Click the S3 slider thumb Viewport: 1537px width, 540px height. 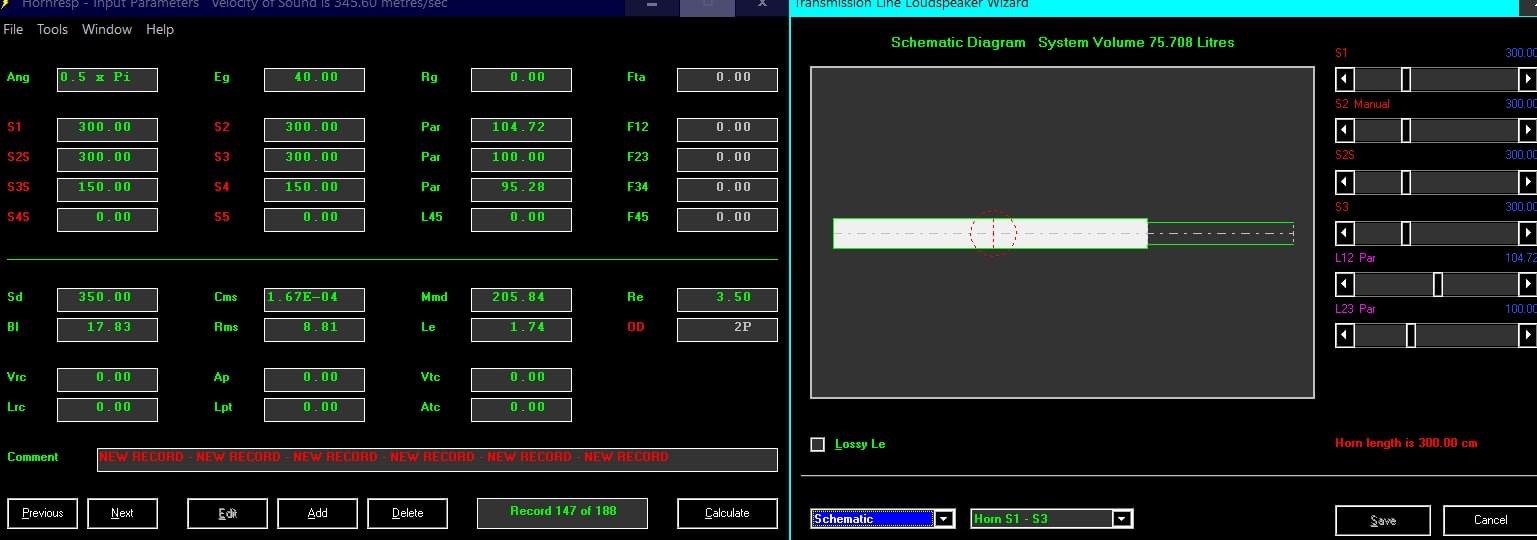(1406, 233)
